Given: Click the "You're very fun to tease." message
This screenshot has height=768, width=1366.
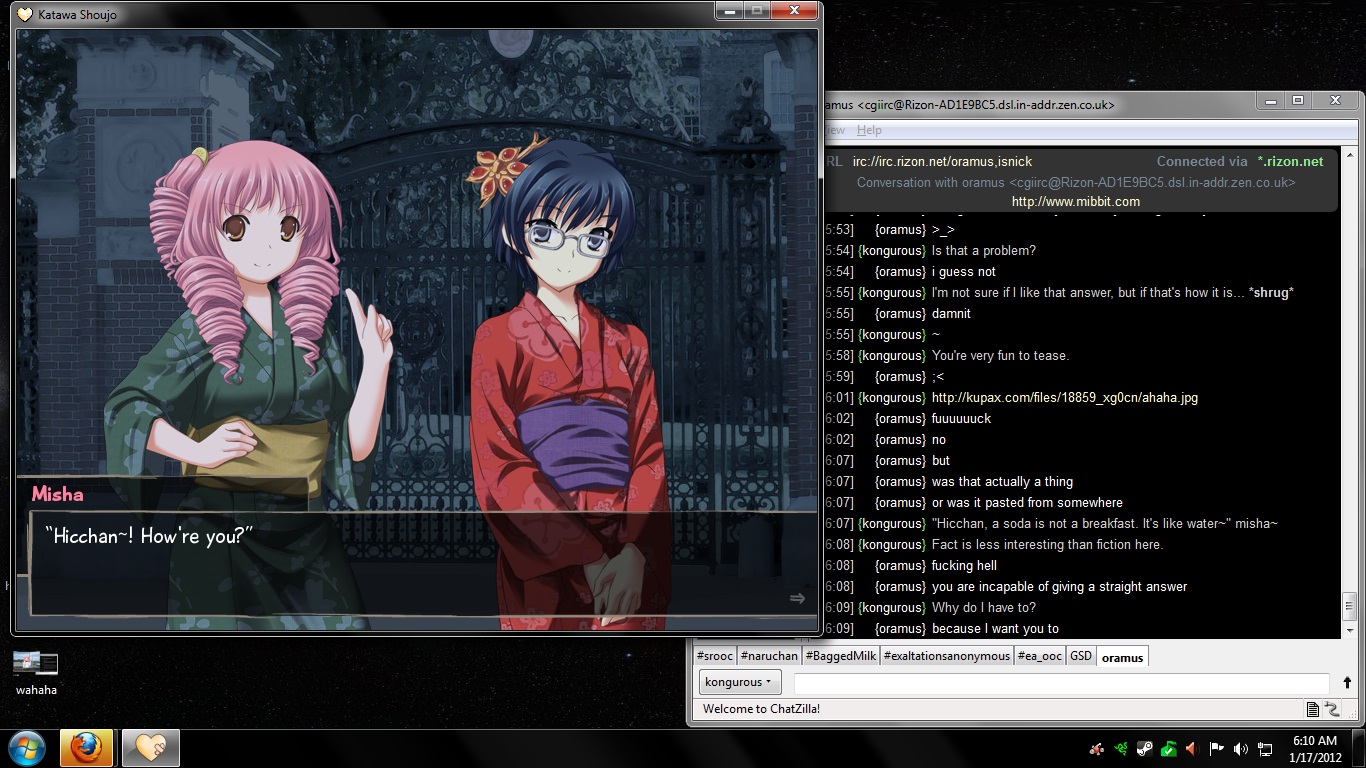Looking at the screenshot, I should point(1000,356).
